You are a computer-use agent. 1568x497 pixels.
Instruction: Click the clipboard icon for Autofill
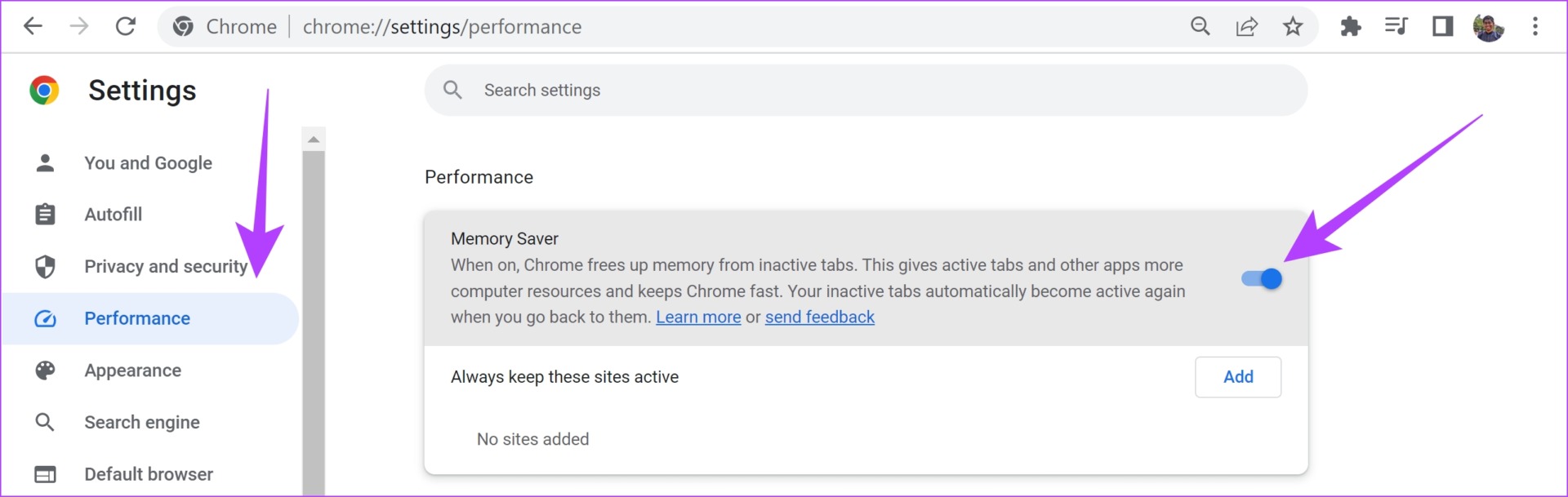tap(45, 215)
